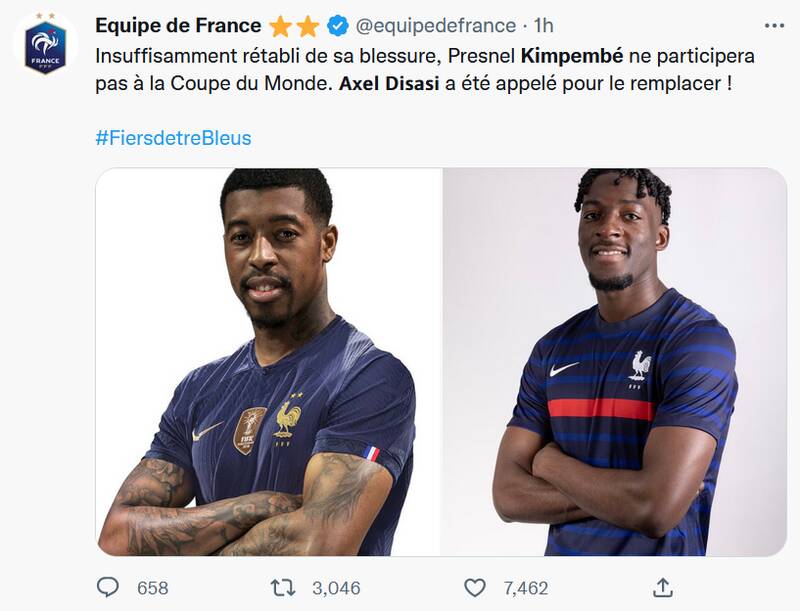Open the left photo with gold badge jersey
The image size is (800, 611).
268,362
